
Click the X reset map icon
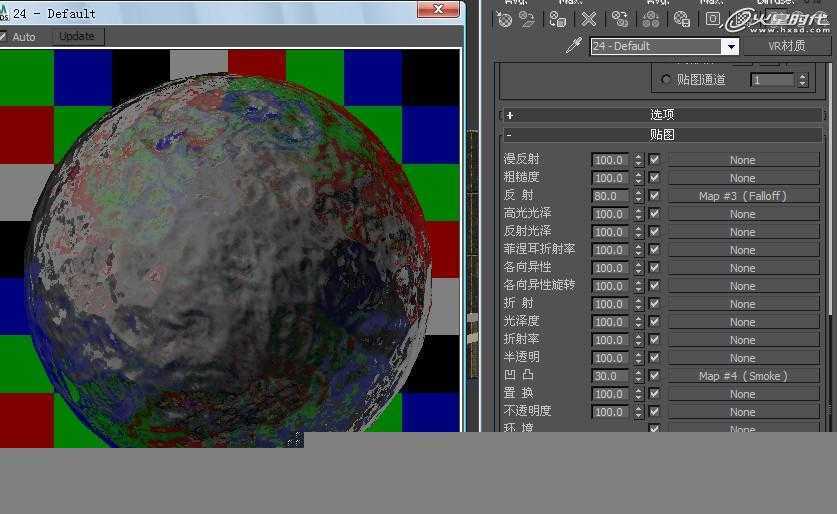coord(589,20)
